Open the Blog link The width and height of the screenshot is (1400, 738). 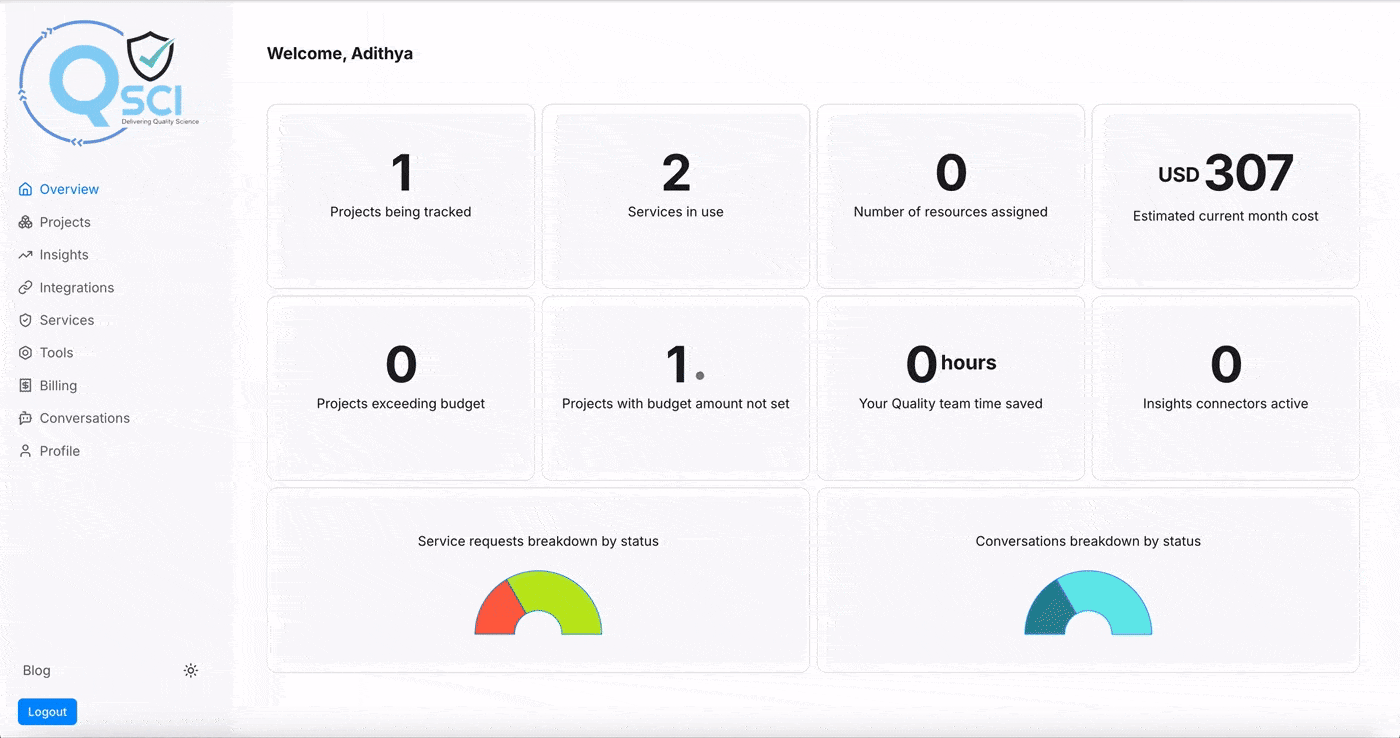[37, 671]
